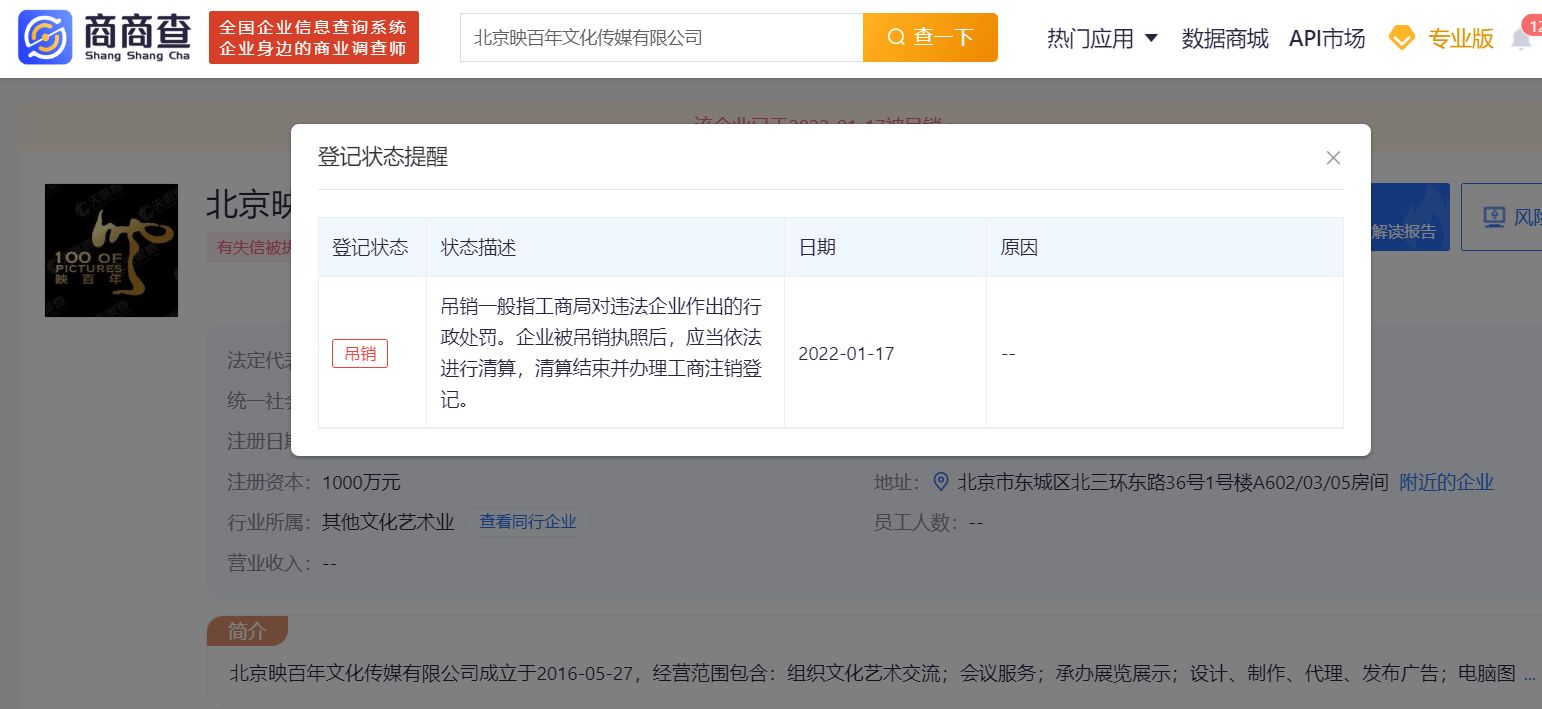Click the 映百年 company logo thumbnail
The height and width of the screenshot is (709, 1542).
click(x=111, y=250)
